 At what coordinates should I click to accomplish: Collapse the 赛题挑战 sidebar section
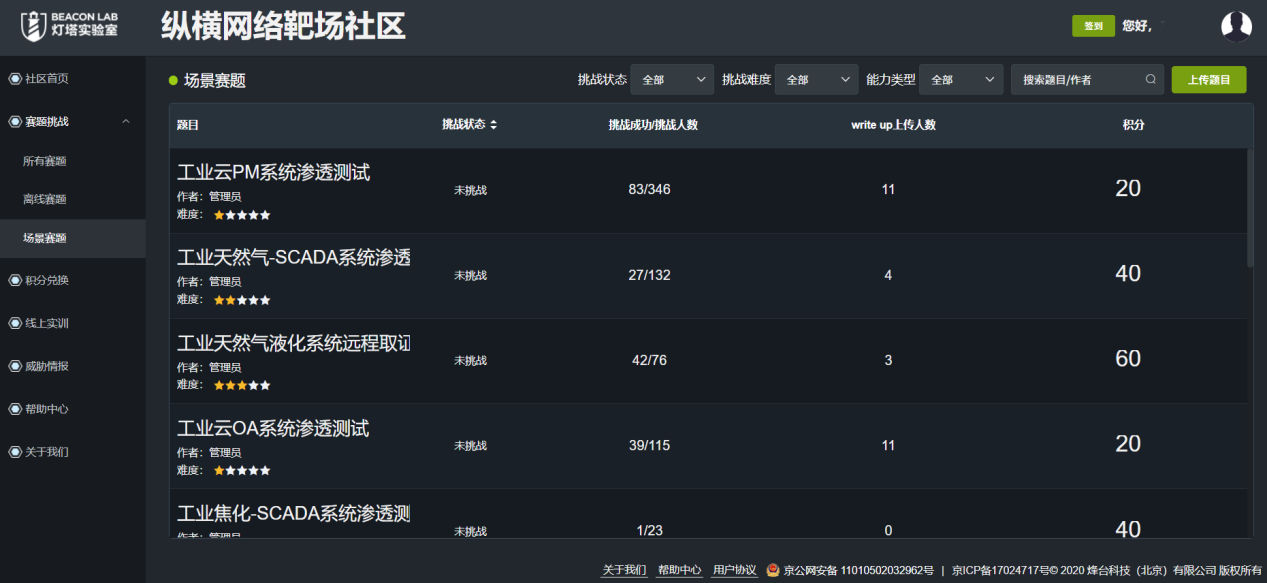(126, 122)
